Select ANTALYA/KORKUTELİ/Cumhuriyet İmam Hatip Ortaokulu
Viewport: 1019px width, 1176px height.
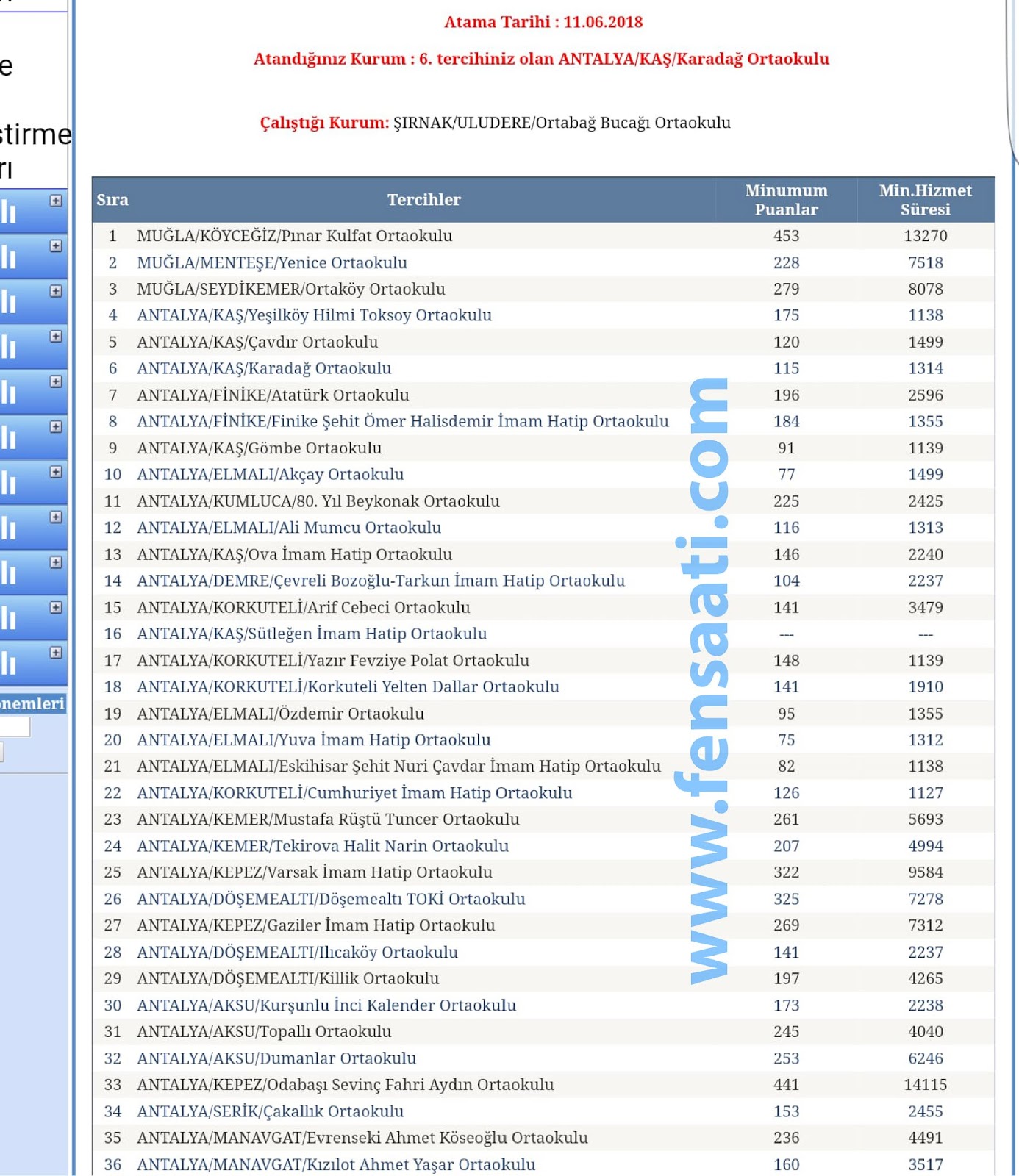pos(543,793)
